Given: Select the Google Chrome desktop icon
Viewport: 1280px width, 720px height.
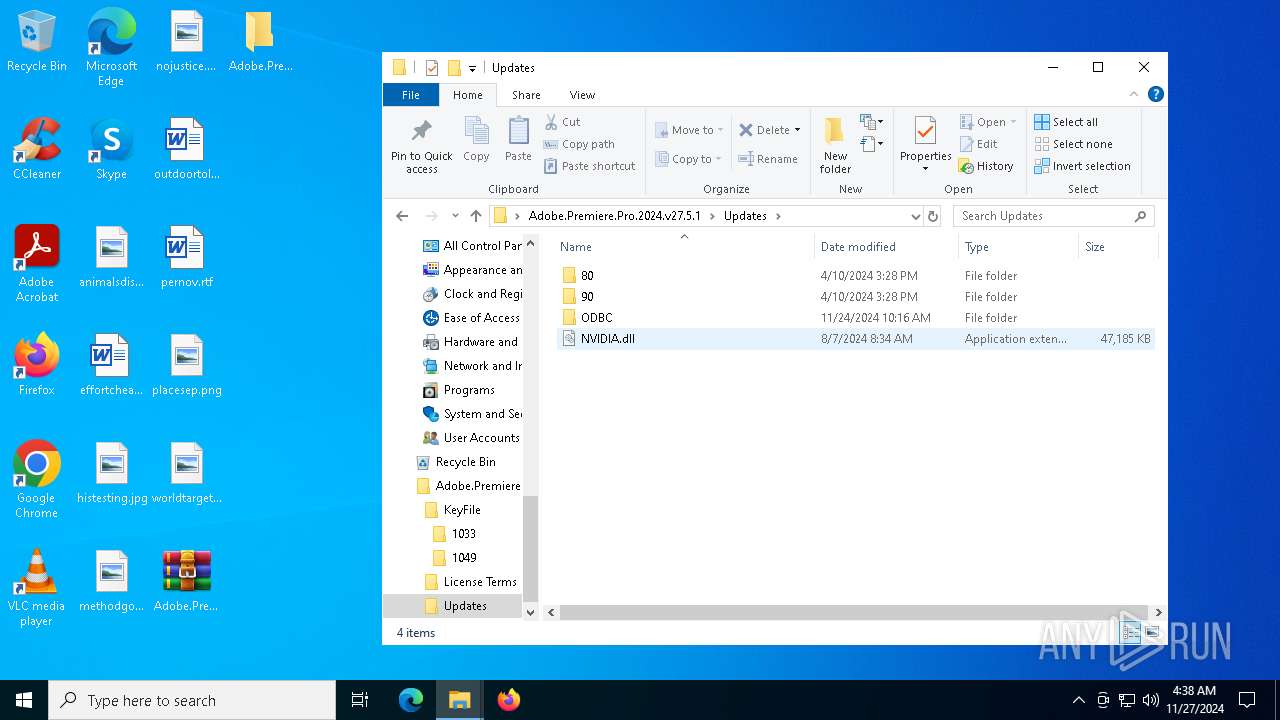Looking at the screenshot, I should point(37,480).
